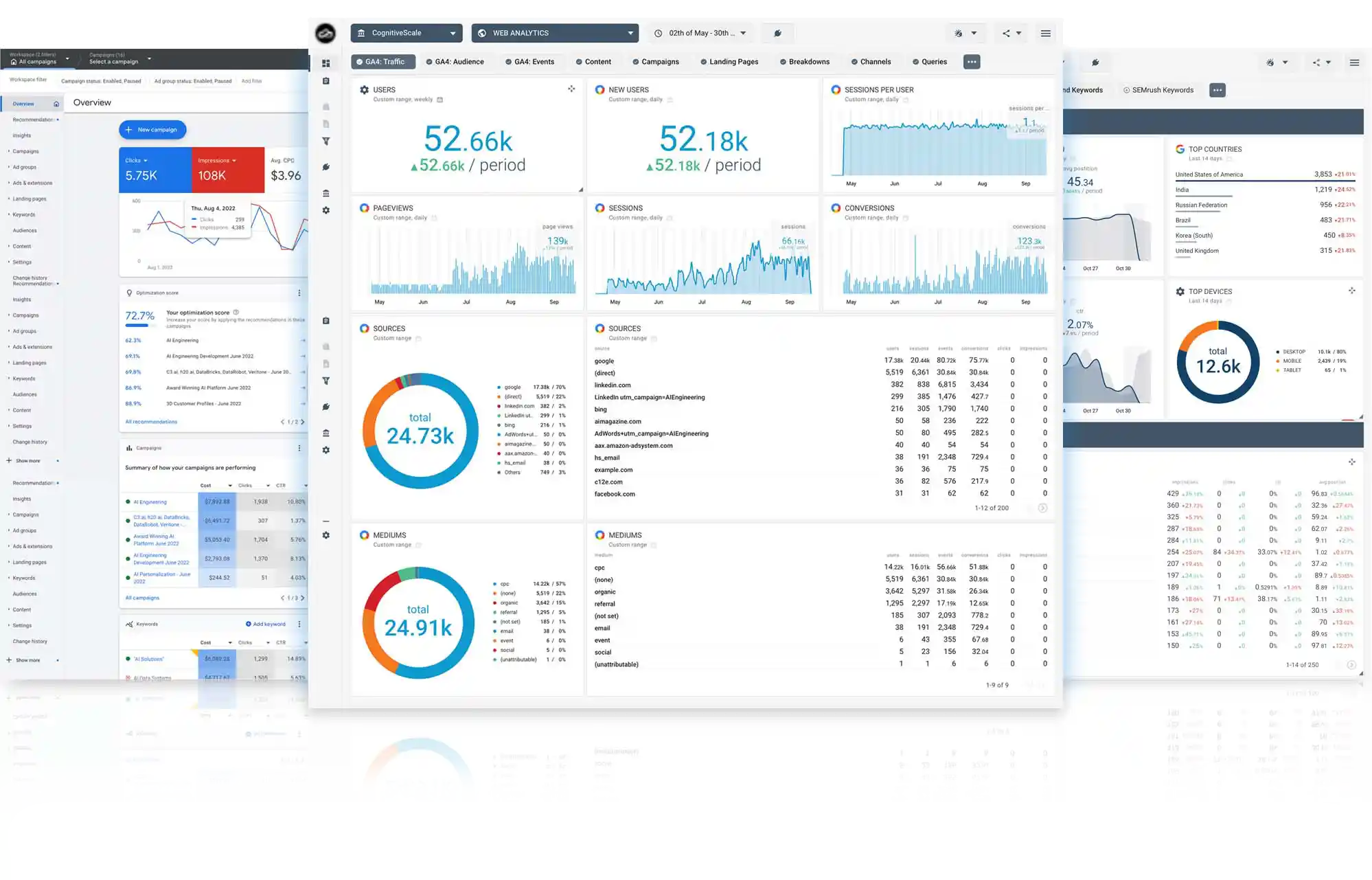Open the theme dropdown arrow in right window header
Screen dimensions: 1372x880
pos(1285,63)
